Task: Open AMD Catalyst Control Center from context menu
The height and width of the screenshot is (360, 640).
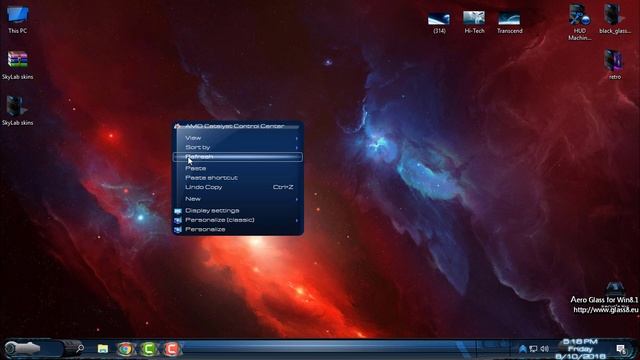Action: coord(238,126)
